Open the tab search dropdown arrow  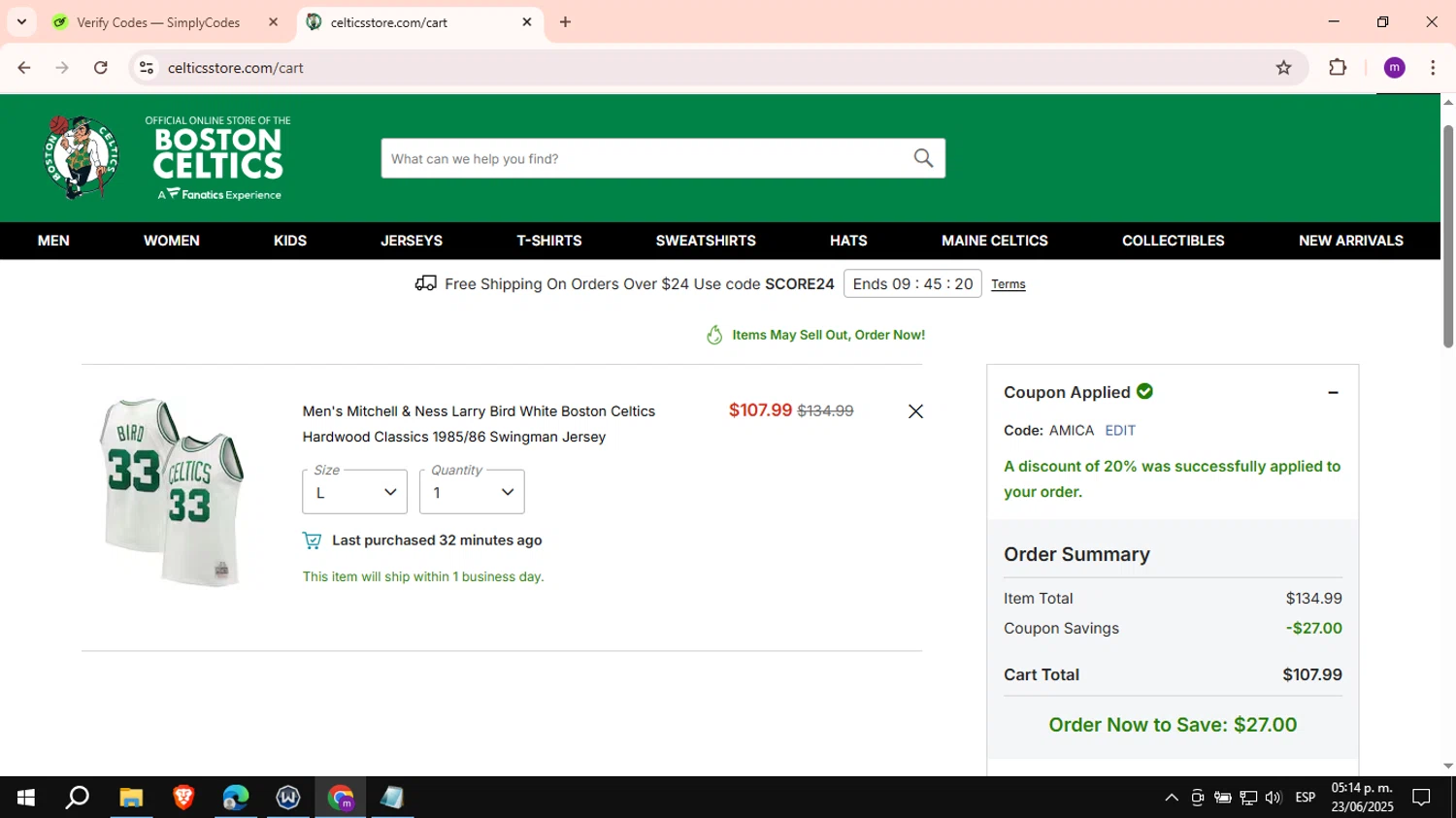21,22
